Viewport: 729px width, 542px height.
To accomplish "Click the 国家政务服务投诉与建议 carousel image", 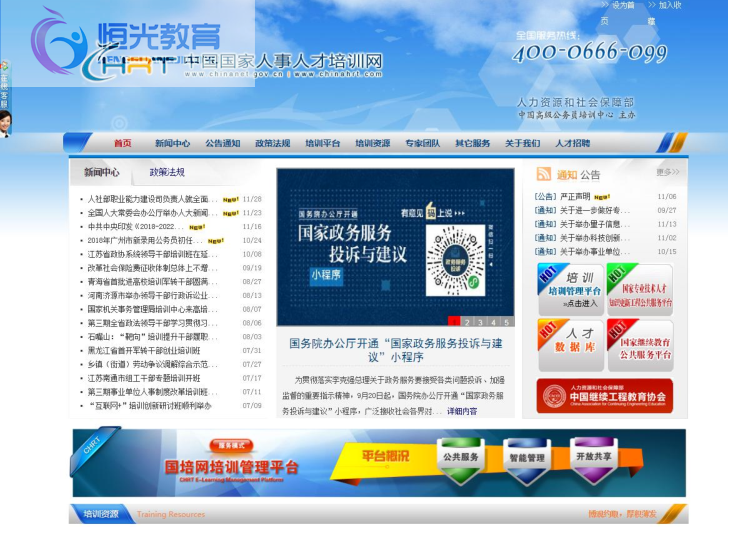I will (x=395, y=247).
